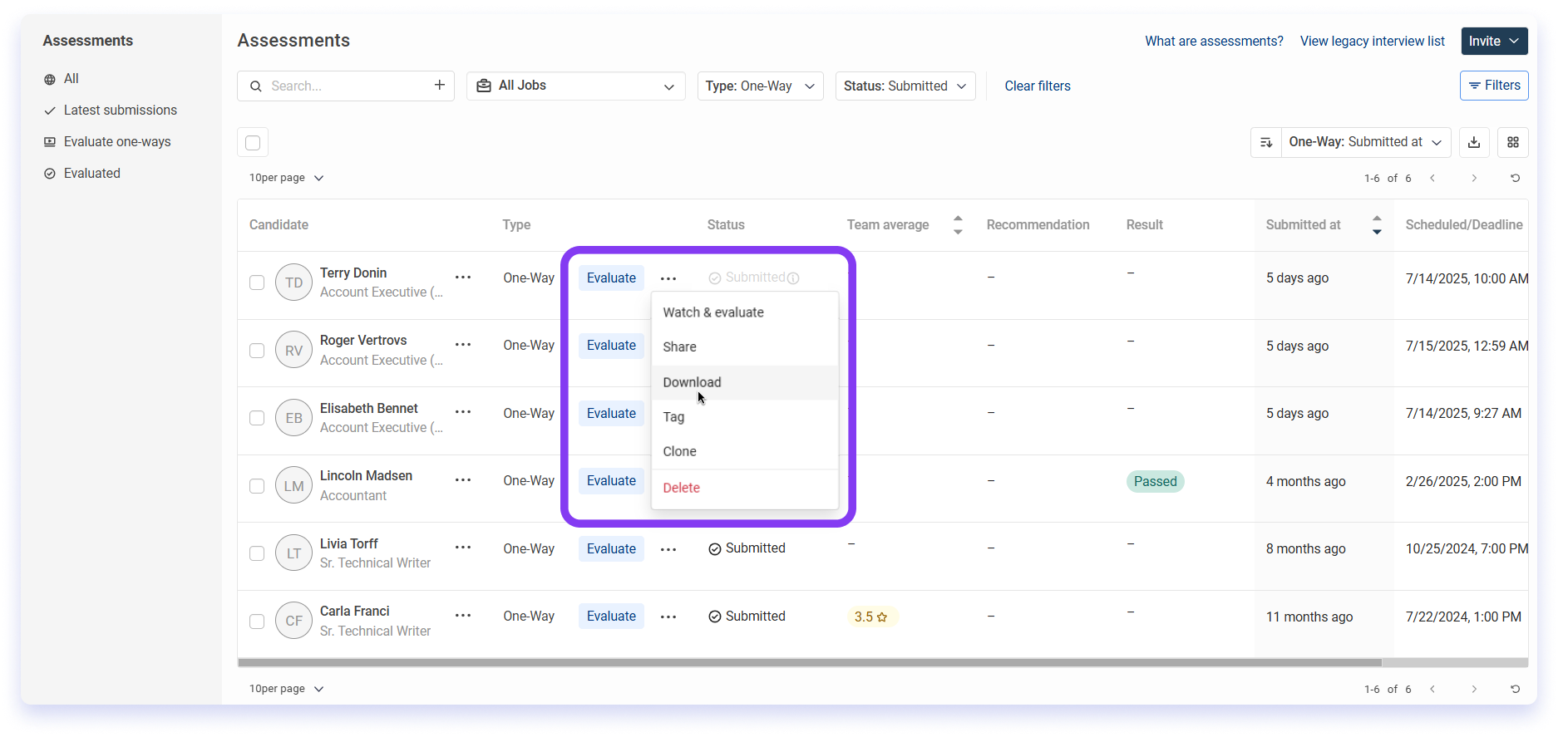This screenshot has width=1568, height=737.
Task: Expand the Invite dropdown button
Action: click(x=1494, y=41)
